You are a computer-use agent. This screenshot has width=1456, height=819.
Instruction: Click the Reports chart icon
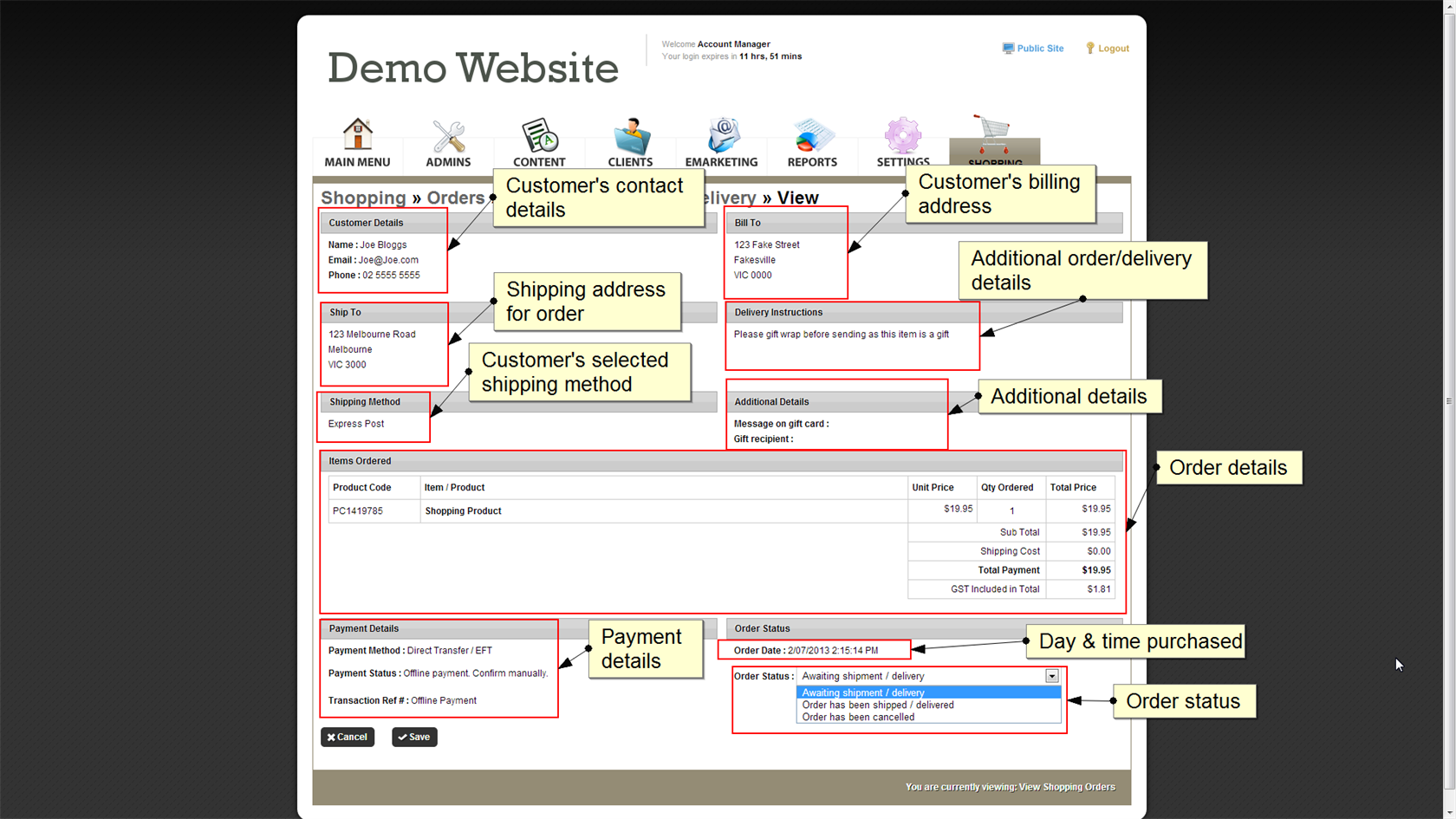tap(812, 137)
